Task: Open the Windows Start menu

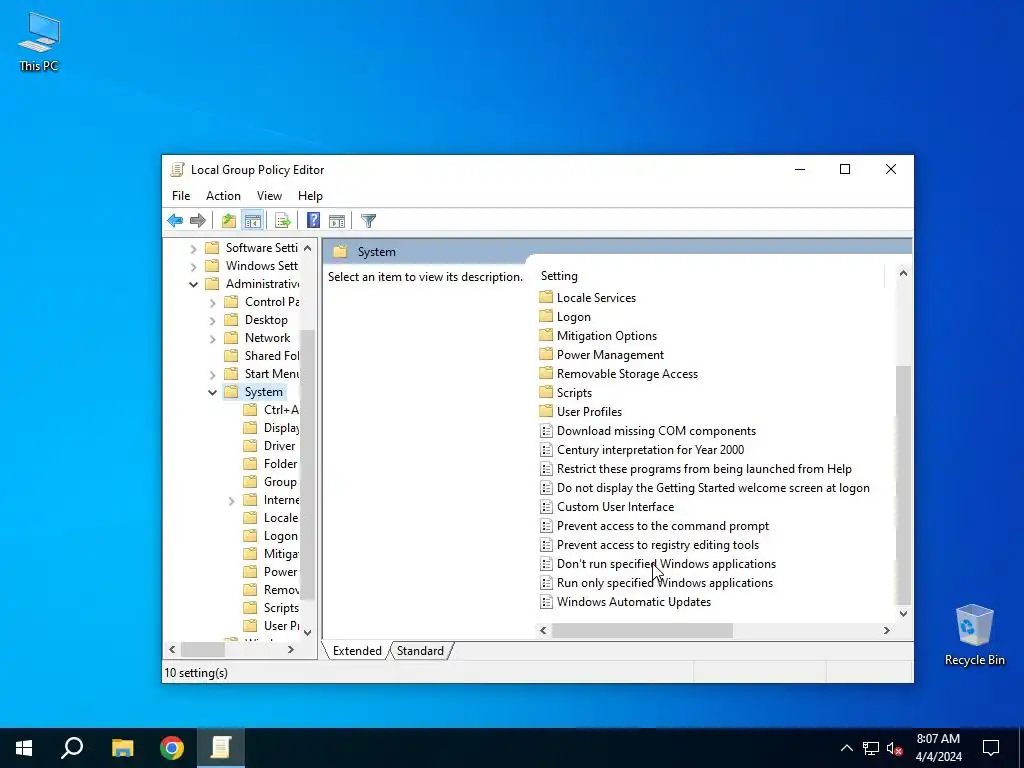Action: [x=24, y=748]
